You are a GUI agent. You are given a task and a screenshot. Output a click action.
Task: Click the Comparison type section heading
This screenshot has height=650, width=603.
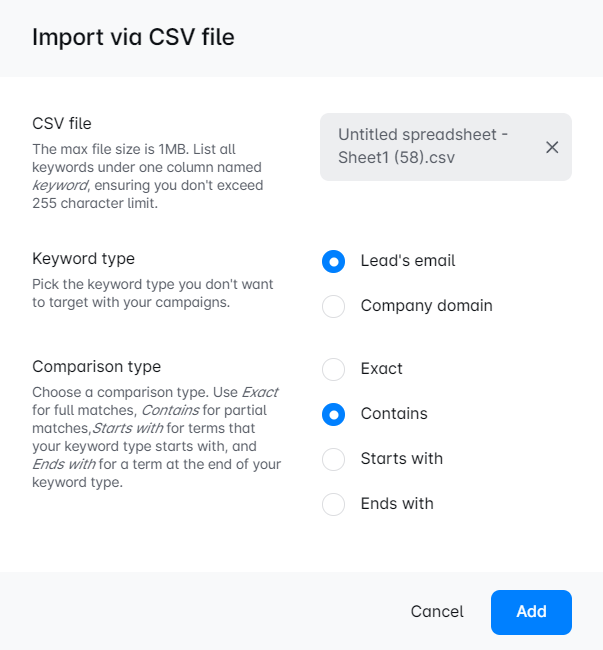coord(96,367)
